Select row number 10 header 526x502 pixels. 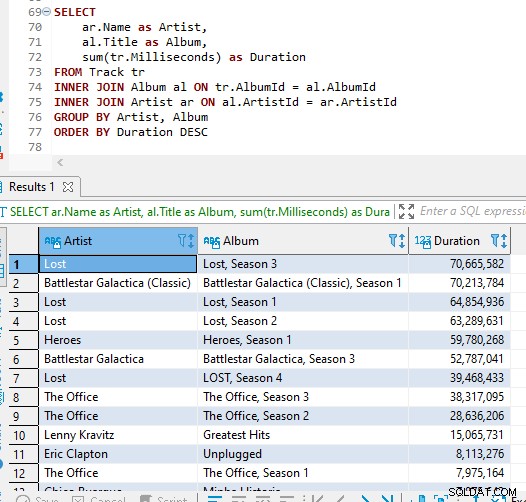(x=23, y=435)
